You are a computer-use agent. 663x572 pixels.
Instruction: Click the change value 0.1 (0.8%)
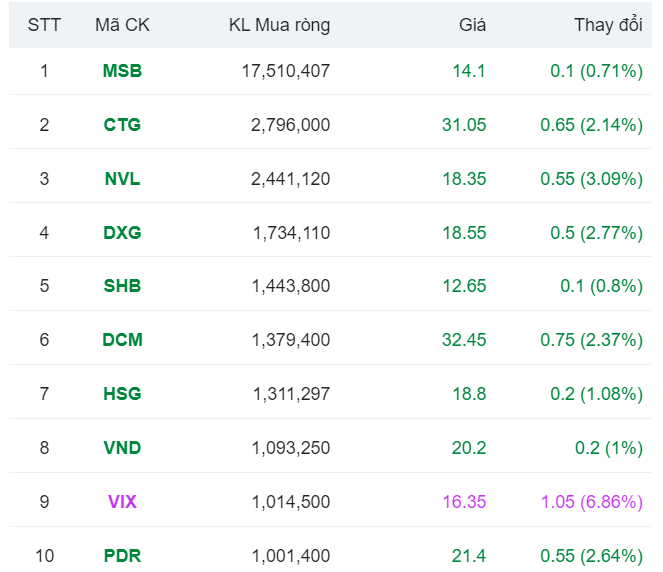point(602,286)
